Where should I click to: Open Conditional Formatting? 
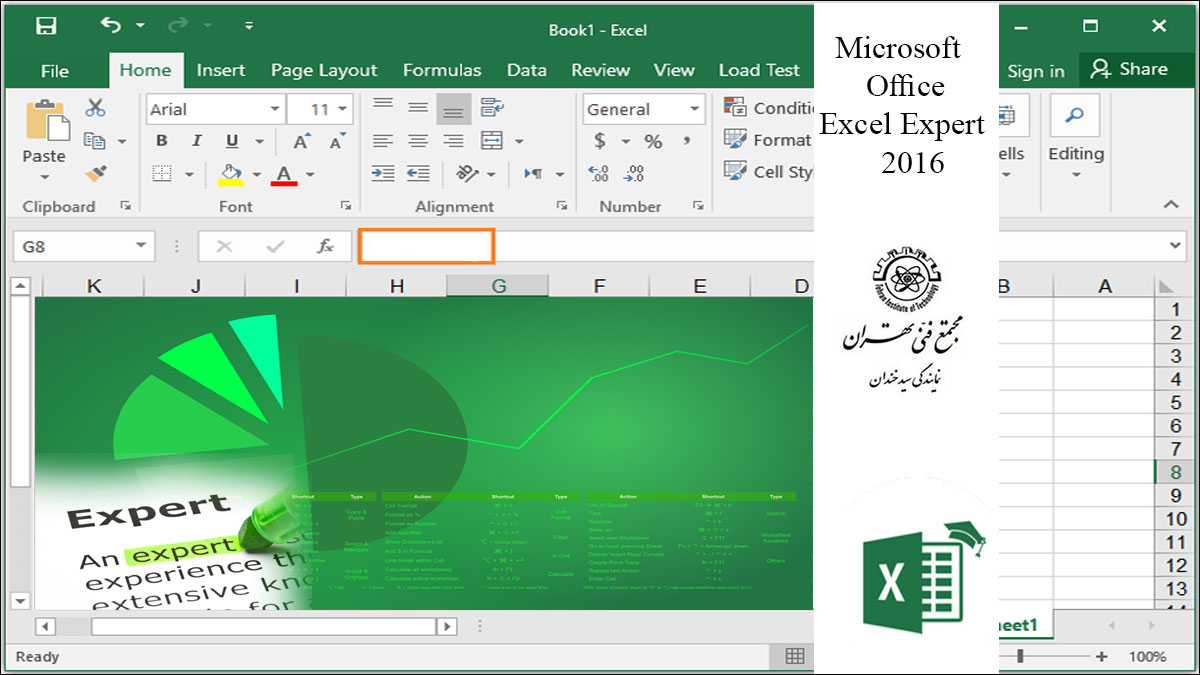point(769,108)
